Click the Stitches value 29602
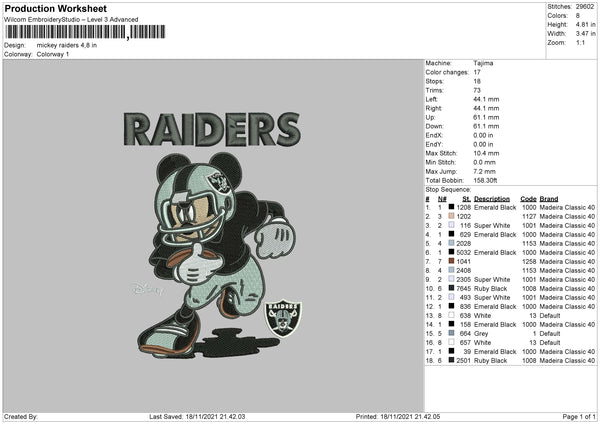 [x=585, y=7]
